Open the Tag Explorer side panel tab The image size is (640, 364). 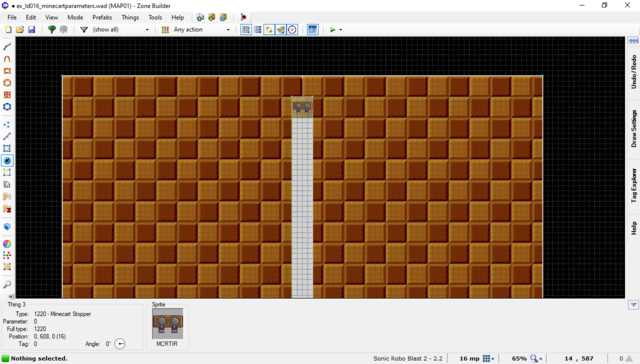[633, 186]
